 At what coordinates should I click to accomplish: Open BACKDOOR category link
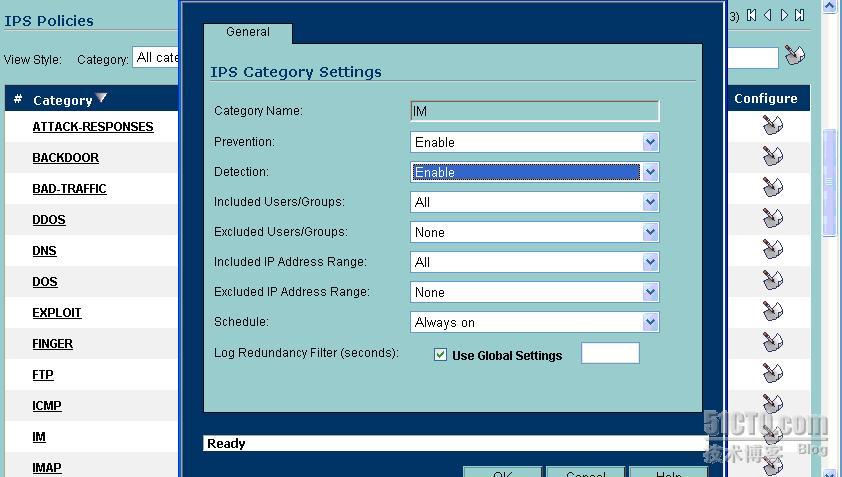tap(66, 158)
